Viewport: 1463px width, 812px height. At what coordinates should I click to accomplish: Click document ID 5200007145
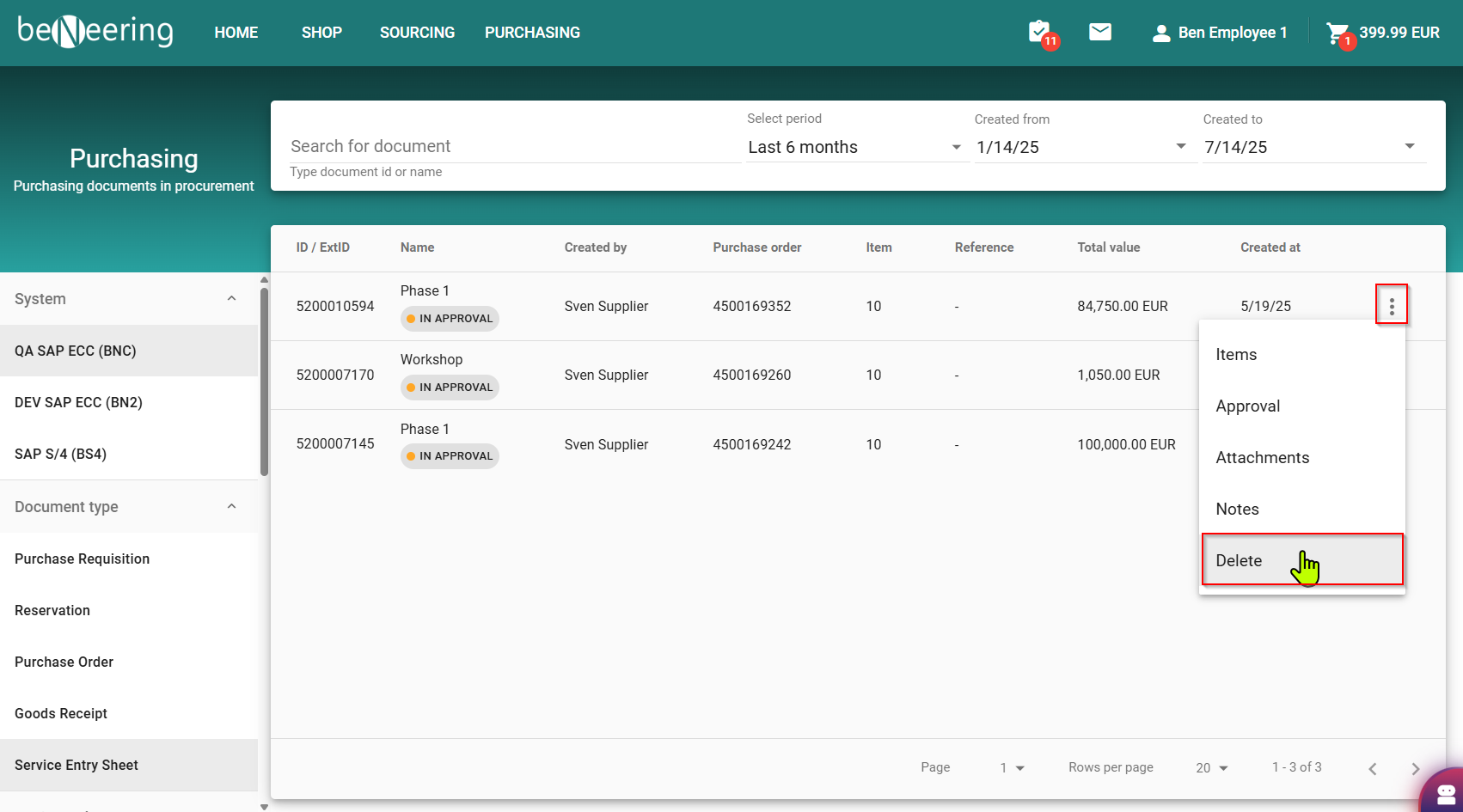[x=335, y=444]
